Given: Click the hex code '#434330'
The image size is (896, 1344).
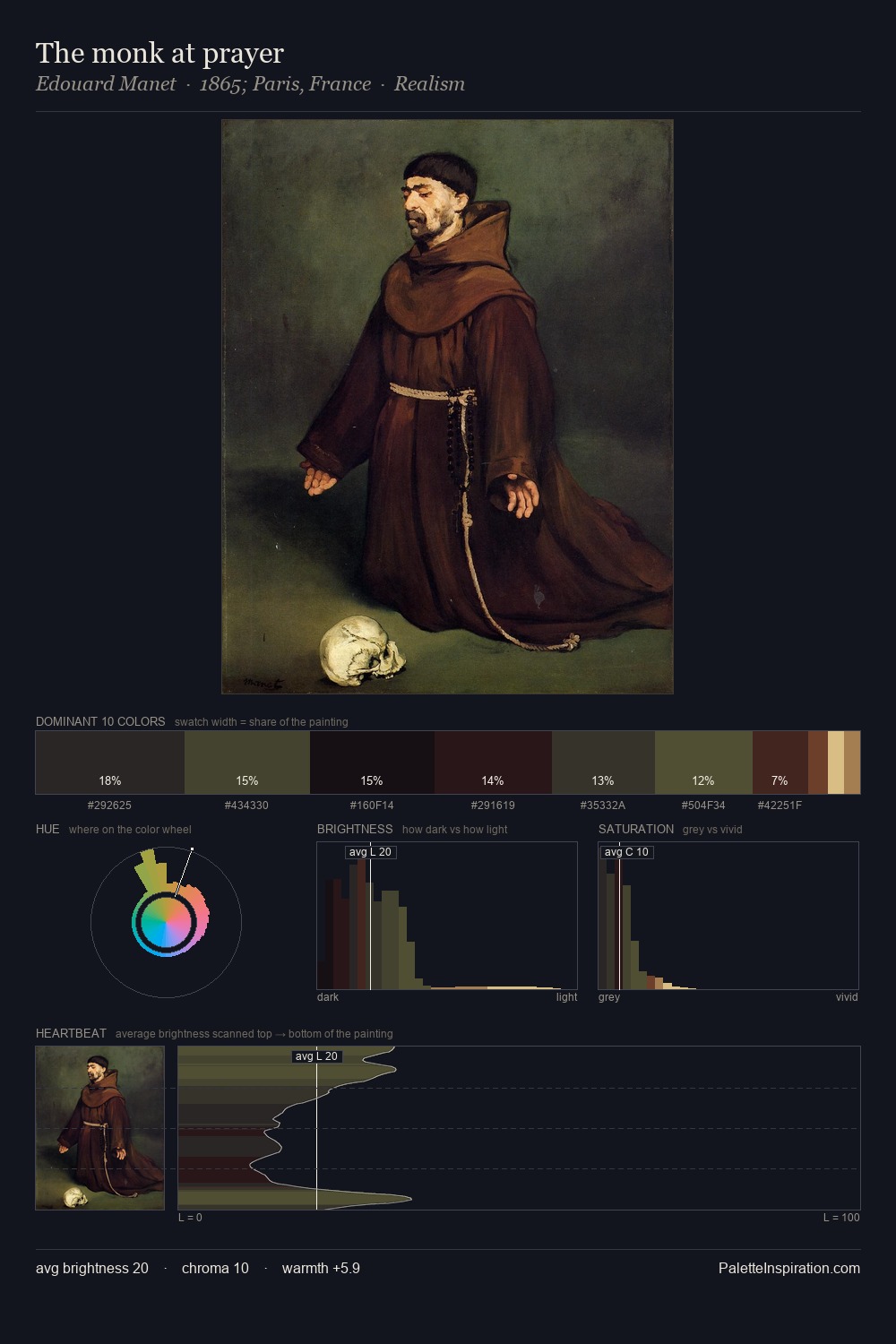Looking at the screenshot, I should (246, 806).
